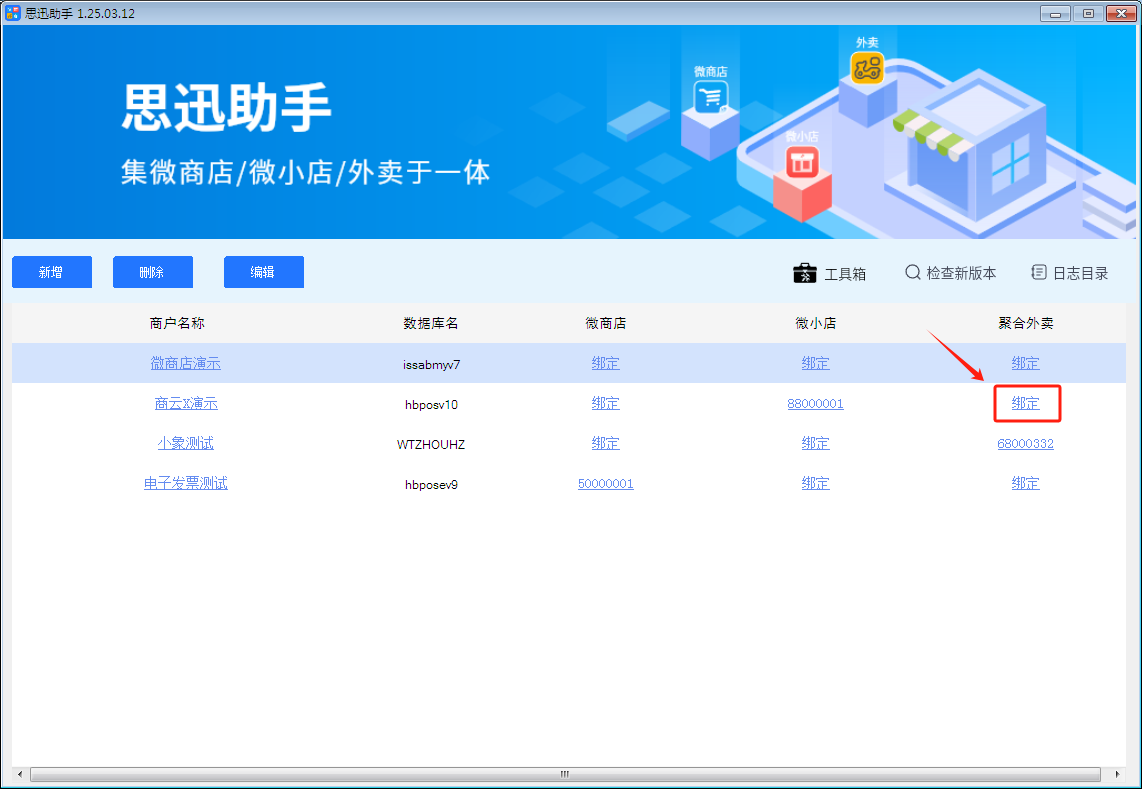1142x789 pixels.
Task: Select database name cell WTZHOUHZ
Action: (x=430, y=444)
